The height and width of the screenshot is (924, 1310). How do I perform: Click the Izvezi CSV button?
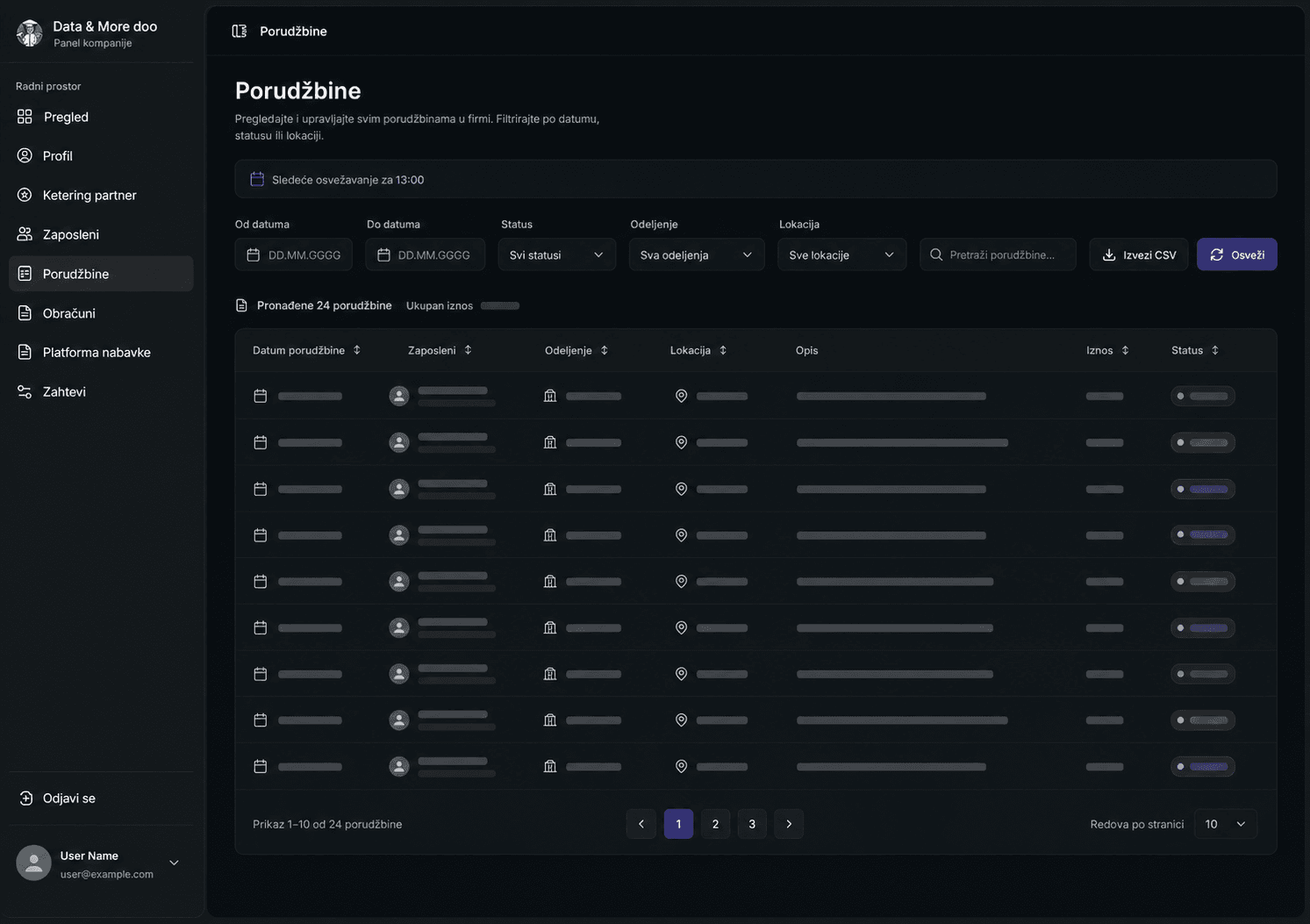(1139, 254)
